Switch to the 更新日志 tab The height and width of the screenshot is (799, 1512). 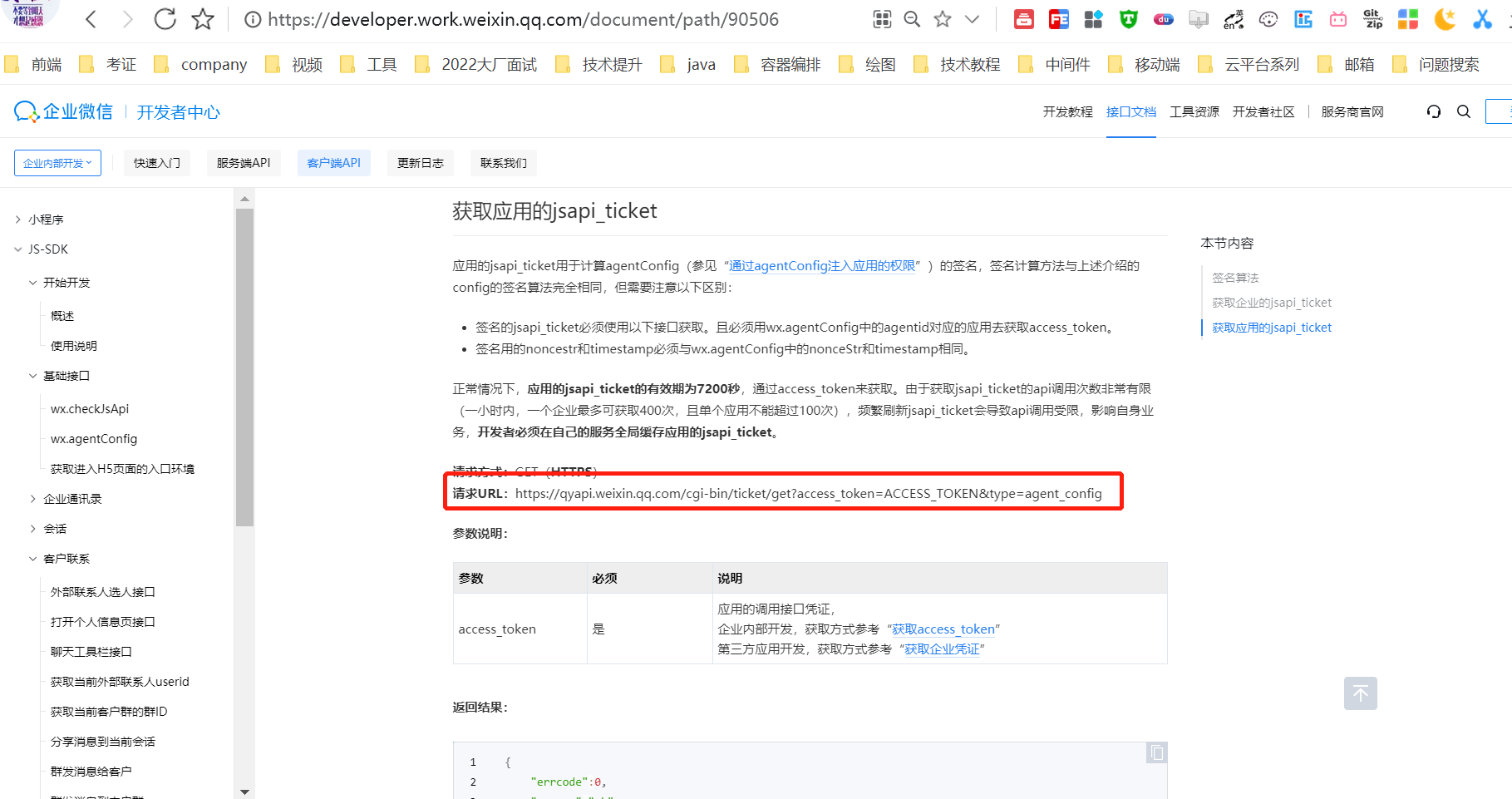click(x=420, y=162)
